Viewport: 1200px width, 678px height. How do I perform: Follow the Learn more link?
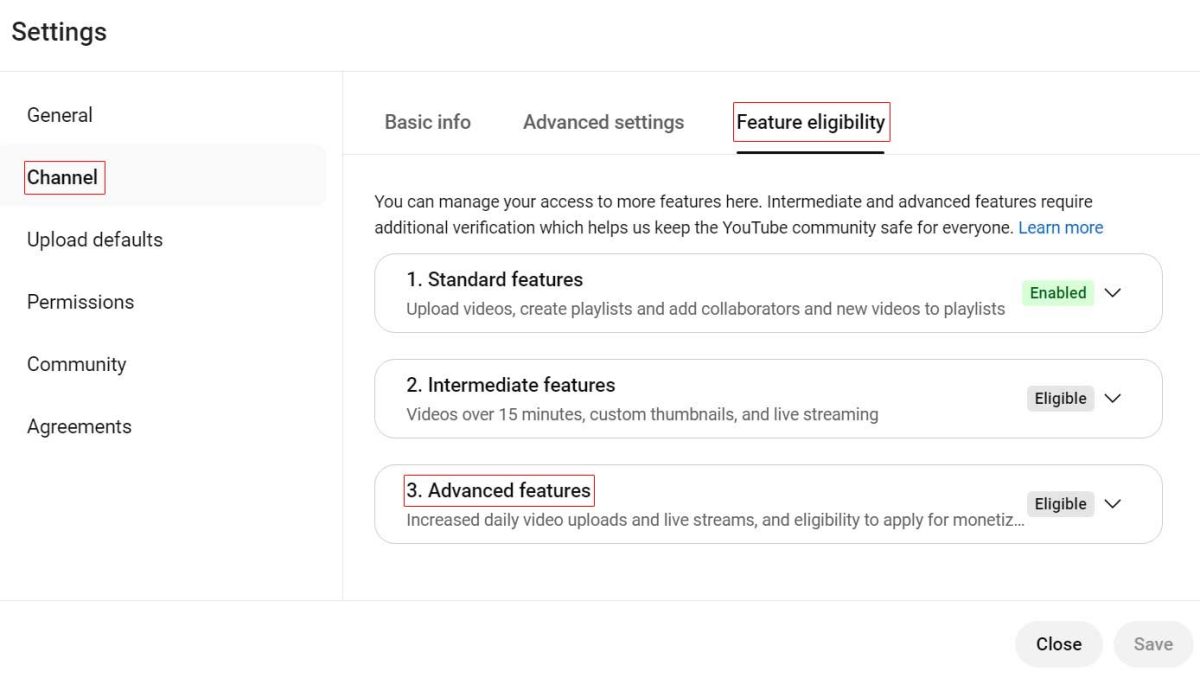[1061, 227]
